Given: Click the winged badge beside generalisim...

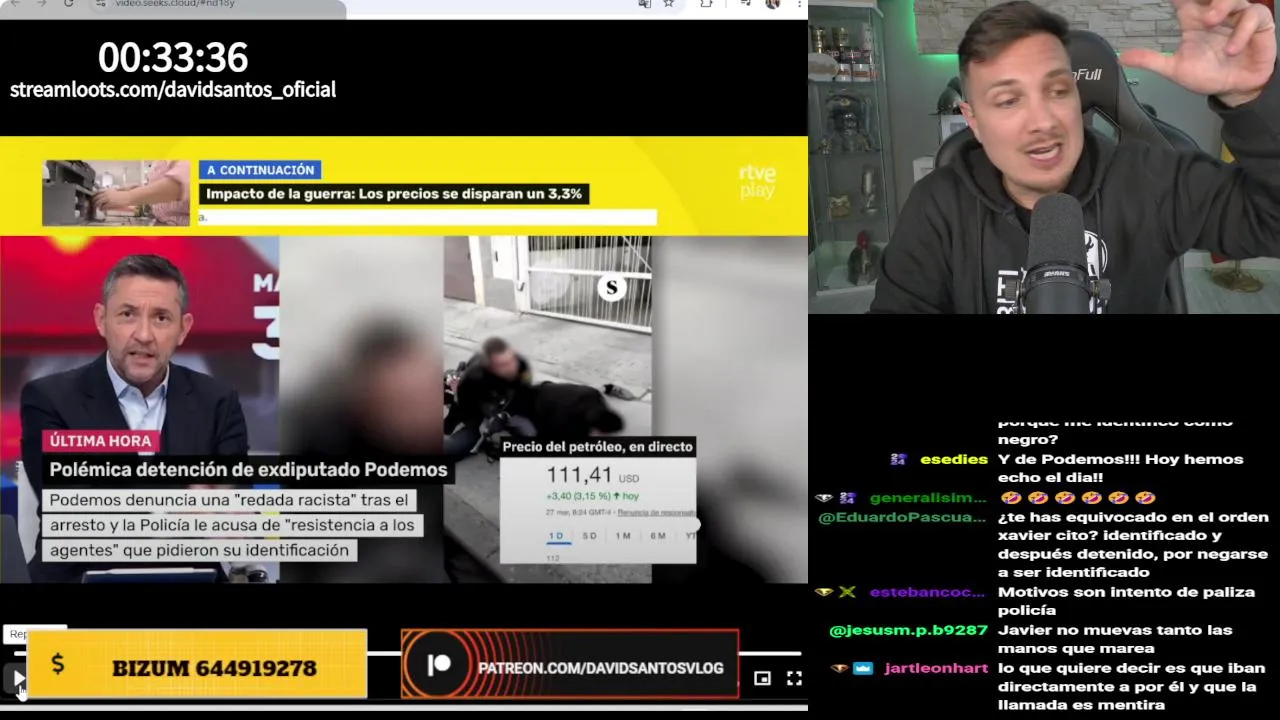Looking at the screenshot, I should (x=824, y=498).
